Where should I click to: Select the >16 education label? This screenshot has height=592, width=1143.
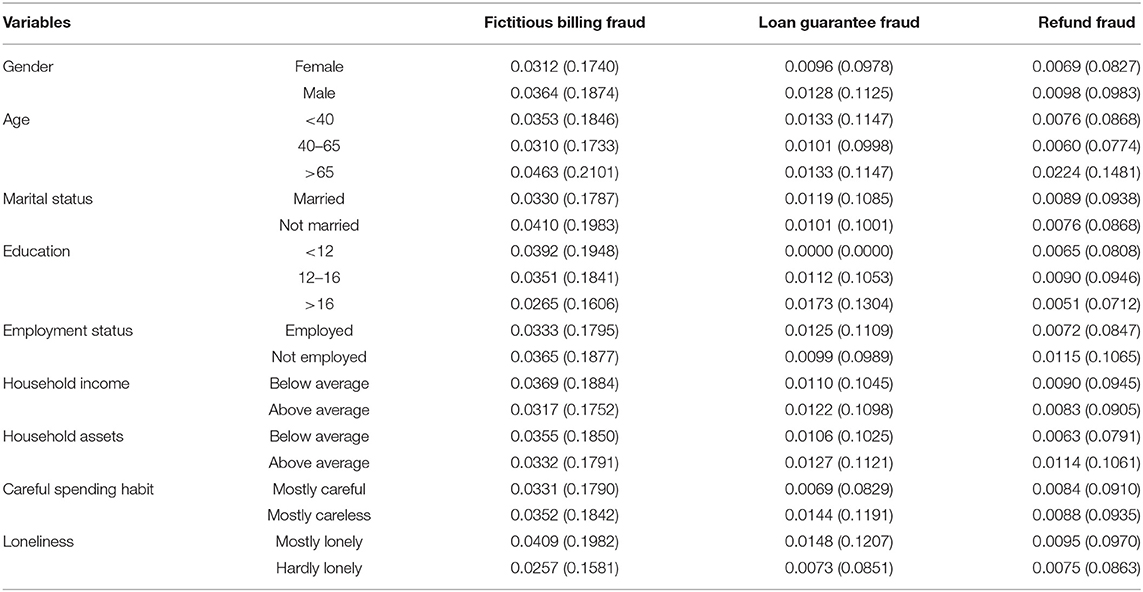coord(319,305)
